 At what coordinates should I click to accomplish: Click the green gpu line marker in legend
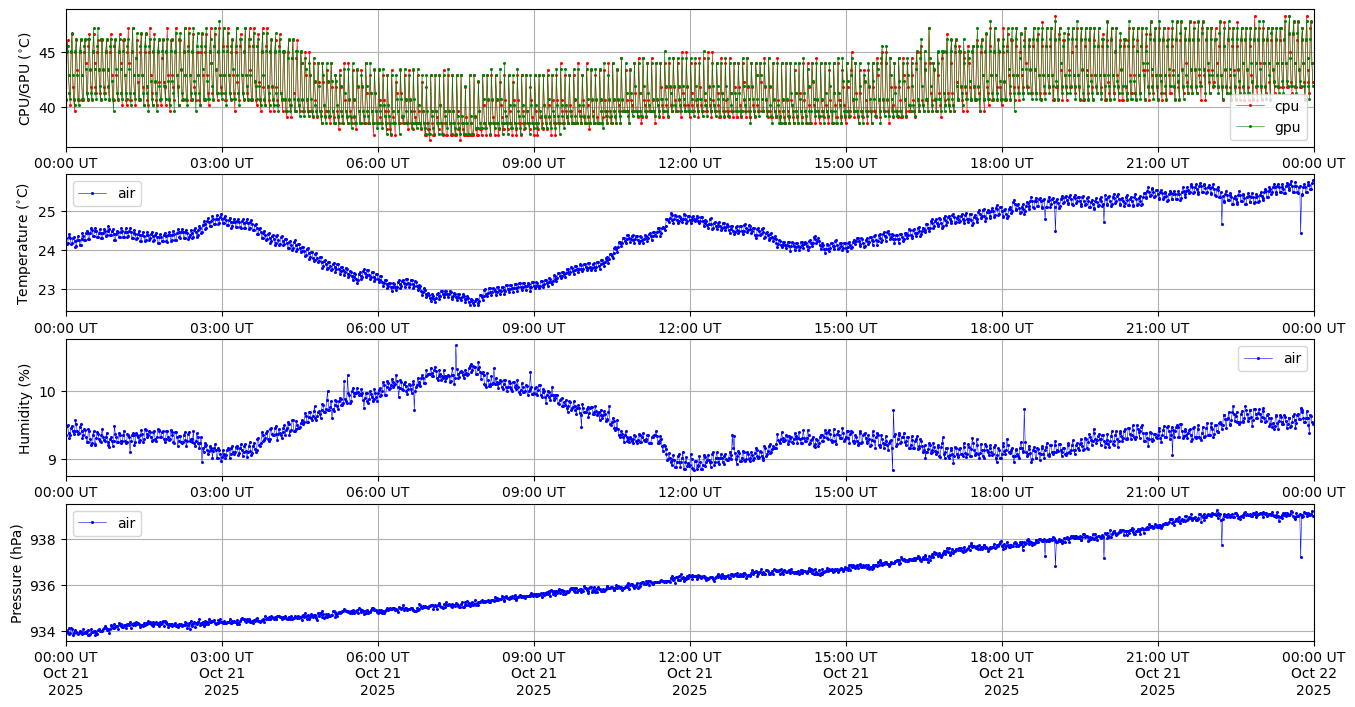(x=1250, y=127)
